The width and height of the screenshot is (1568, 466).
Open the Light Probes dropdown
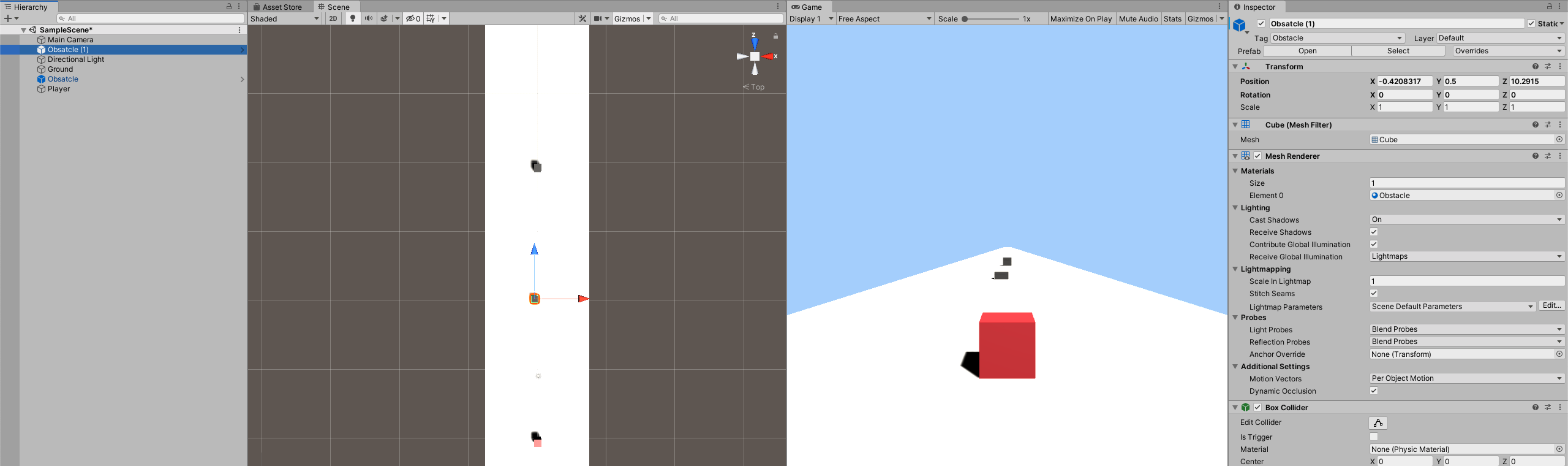pyautogui.click(x=1468, y=329)
